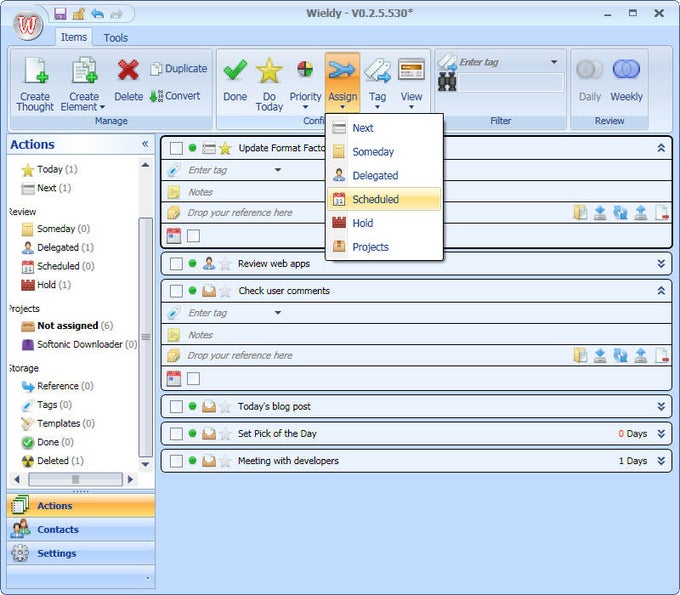Toggle date checkbox under Check user comments
This screenshot has height=595, width=680.
tap(193, 379)
